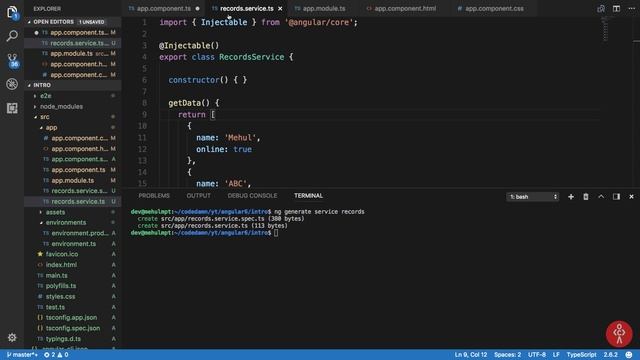Click the editor minimap
The image size is (640, 360).
(605, 29)
